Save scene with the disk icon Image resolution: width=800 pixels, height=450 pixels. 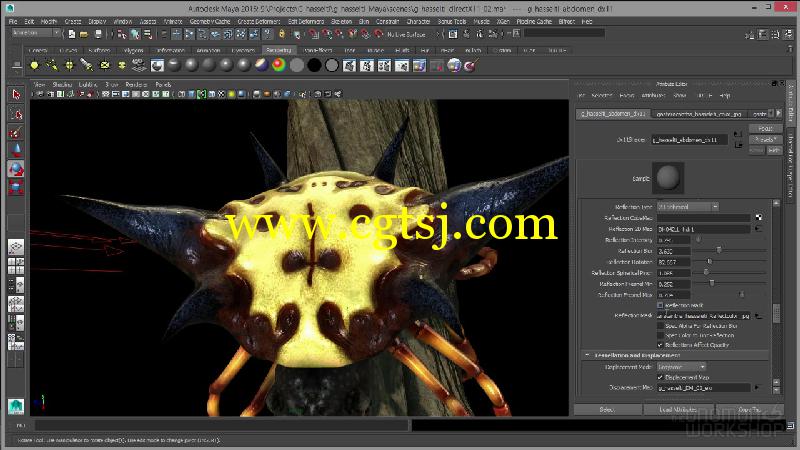[98, 34]
